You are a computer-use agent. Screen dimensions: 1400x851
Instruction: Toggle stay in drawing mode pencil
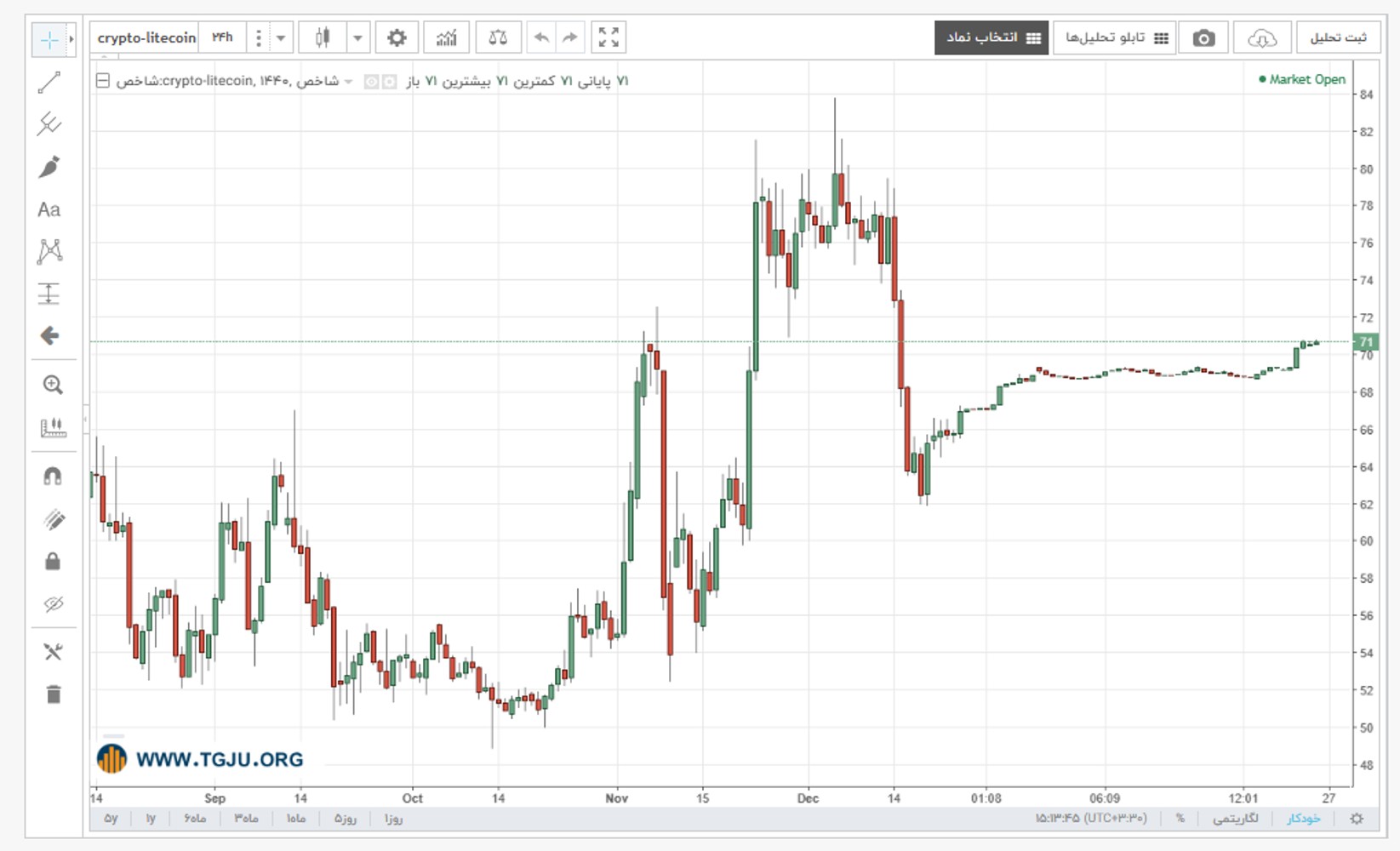click(x=53, y=519)
